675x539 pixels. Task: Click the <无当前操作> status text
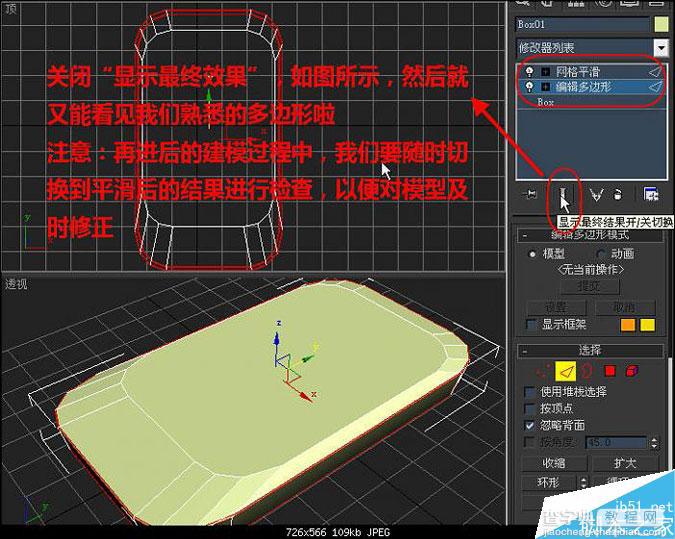(x=591, y=270)
